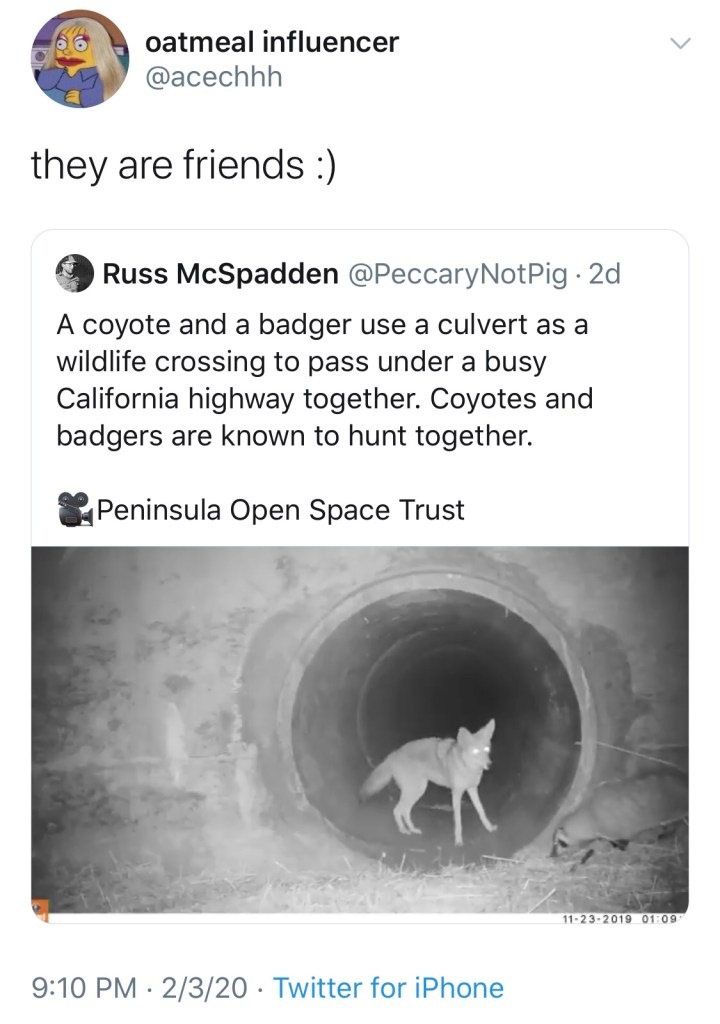Screen dimensions: 720x1024
Task: Click the dark culvert opening above the coyote
Action: [x=440, y=660]
